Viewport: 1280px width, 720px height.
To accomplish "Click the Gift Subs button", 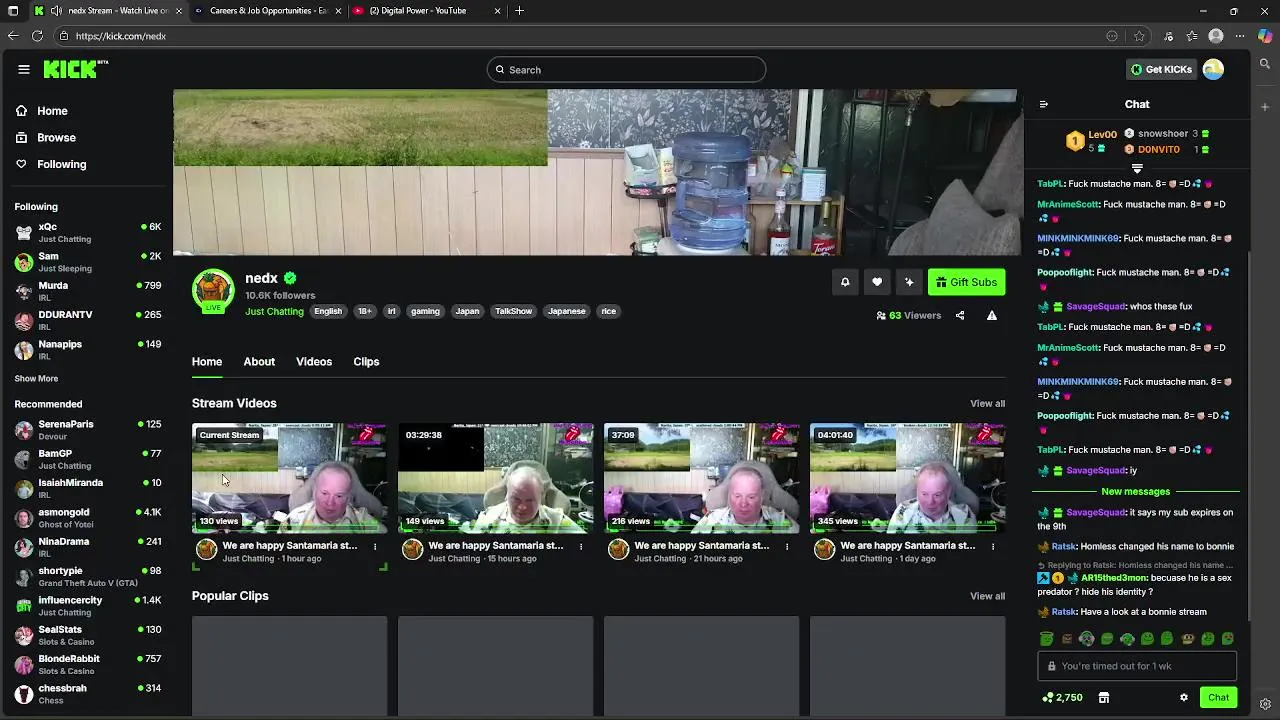I will [966, 282].
